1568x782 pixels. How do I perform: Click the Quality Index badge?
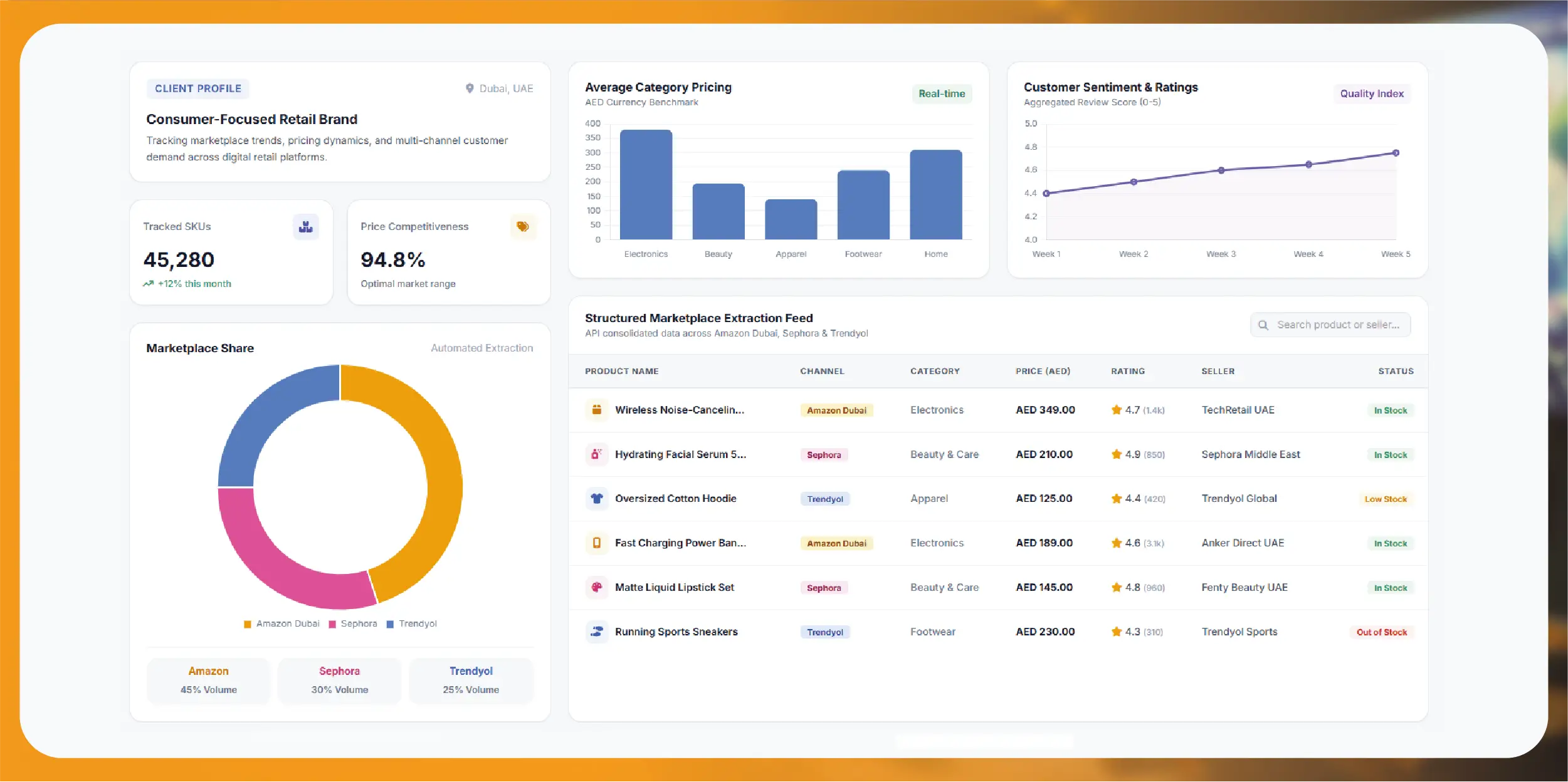coord(1372,94)
